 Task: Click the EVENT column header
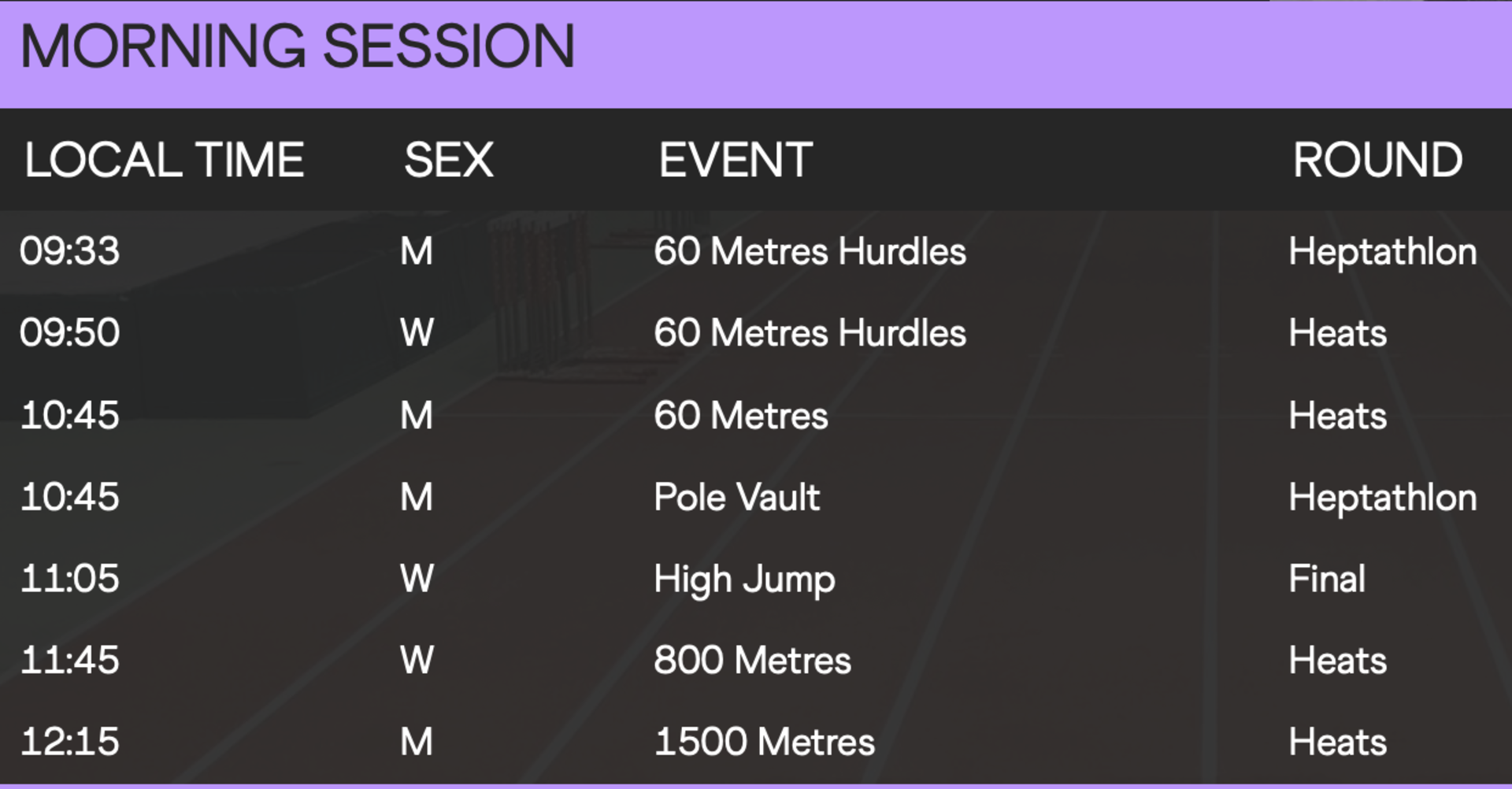736,160
